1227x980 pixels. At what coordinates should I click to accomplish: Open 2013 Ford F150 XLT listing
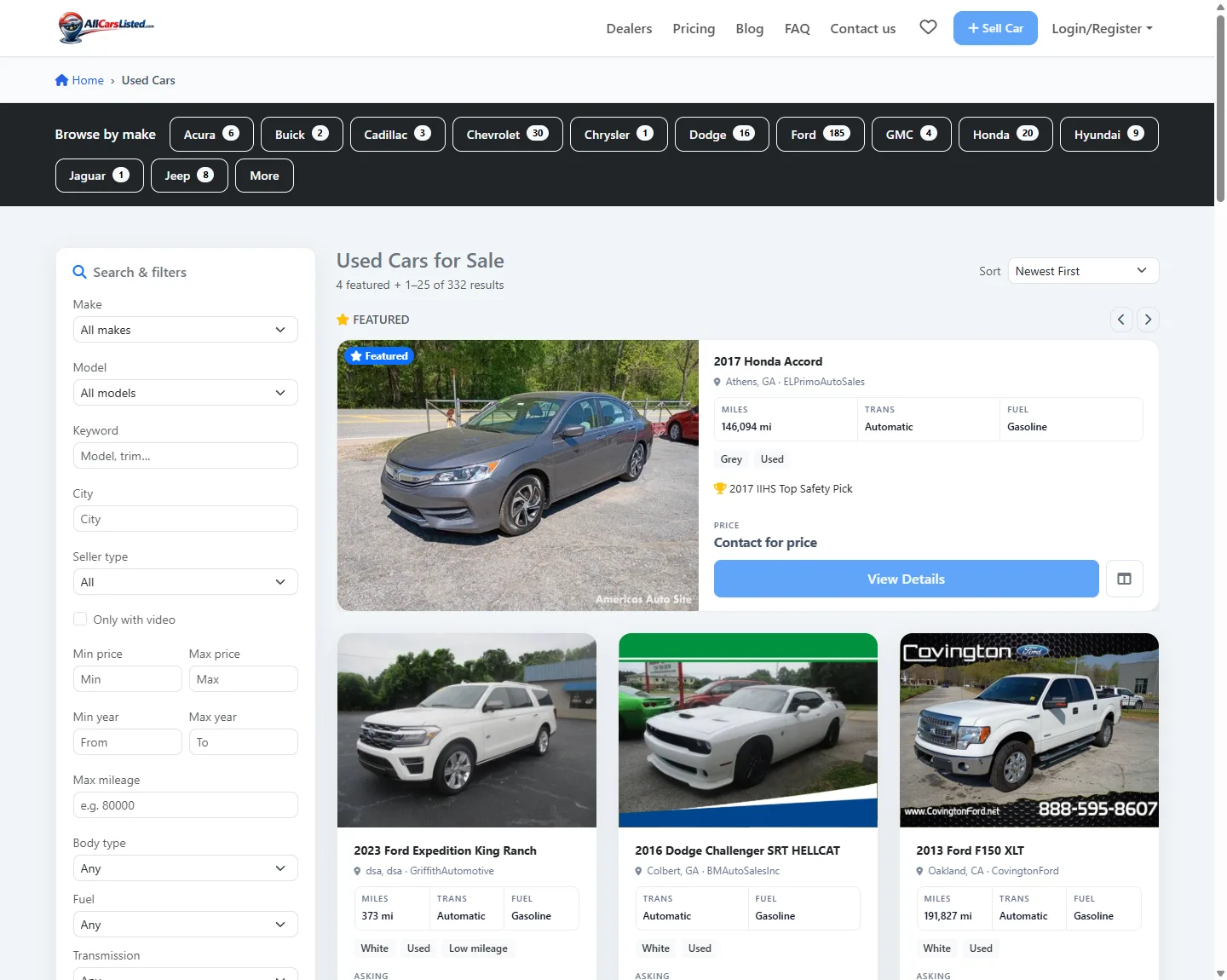[970, 850]
